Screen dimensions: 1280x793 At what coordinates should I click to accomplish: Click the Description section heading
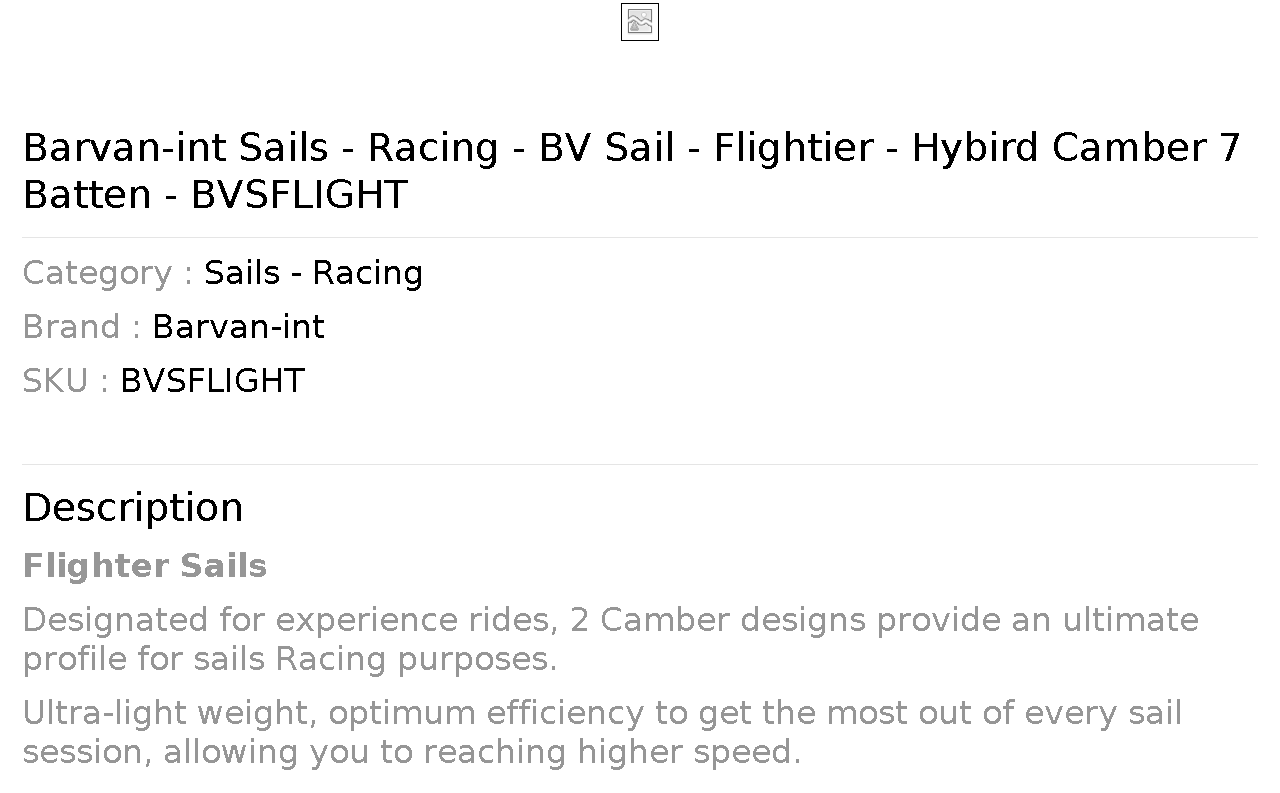point(133,508)
